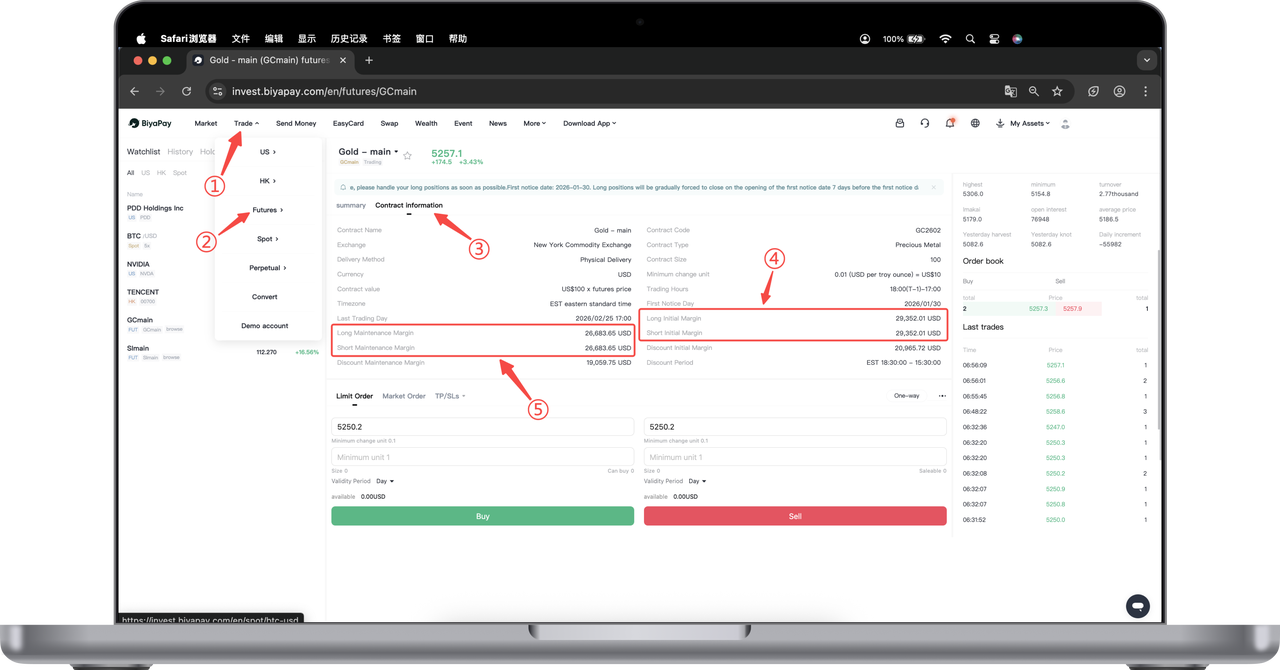Open the language globe icon
Viewport: 1280px width, 670px height.
(x=975, y=123)
